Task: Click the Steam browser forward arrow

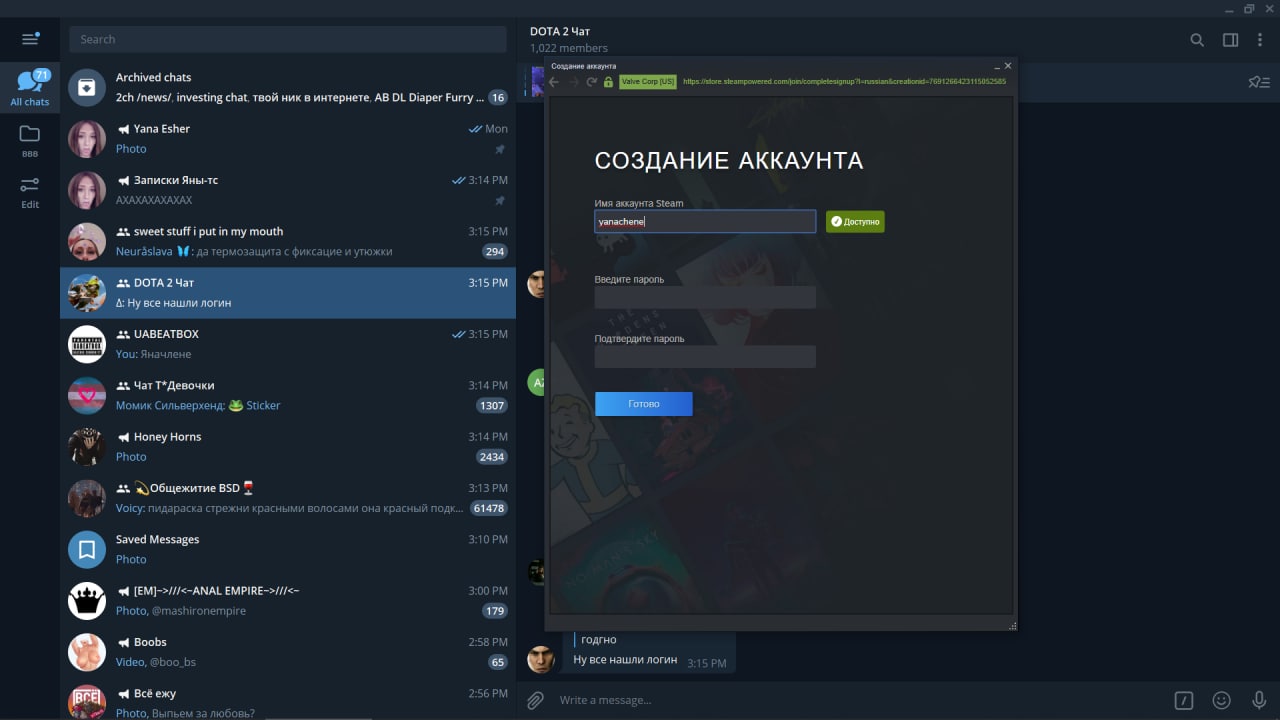Action: pyautogui.click(x=574, y=82)
